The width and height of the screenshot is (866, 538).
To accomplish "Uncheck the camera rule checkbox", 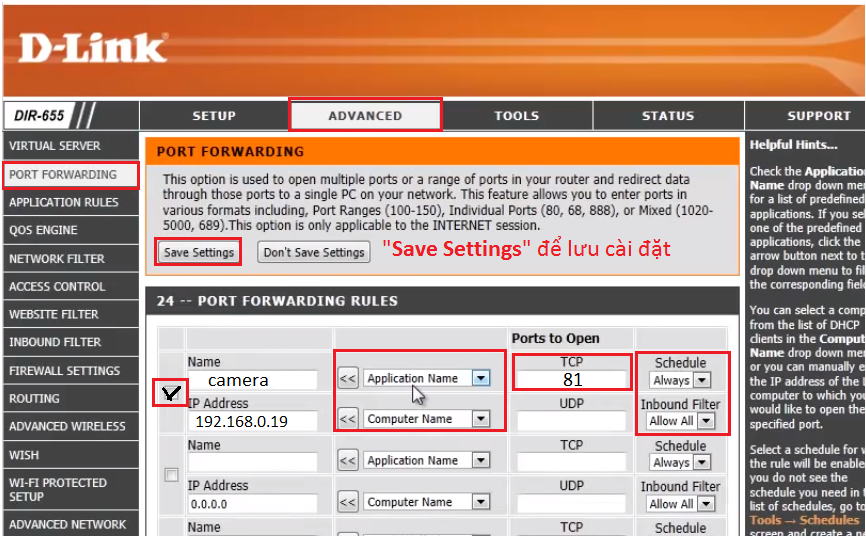I will (171, 393).
